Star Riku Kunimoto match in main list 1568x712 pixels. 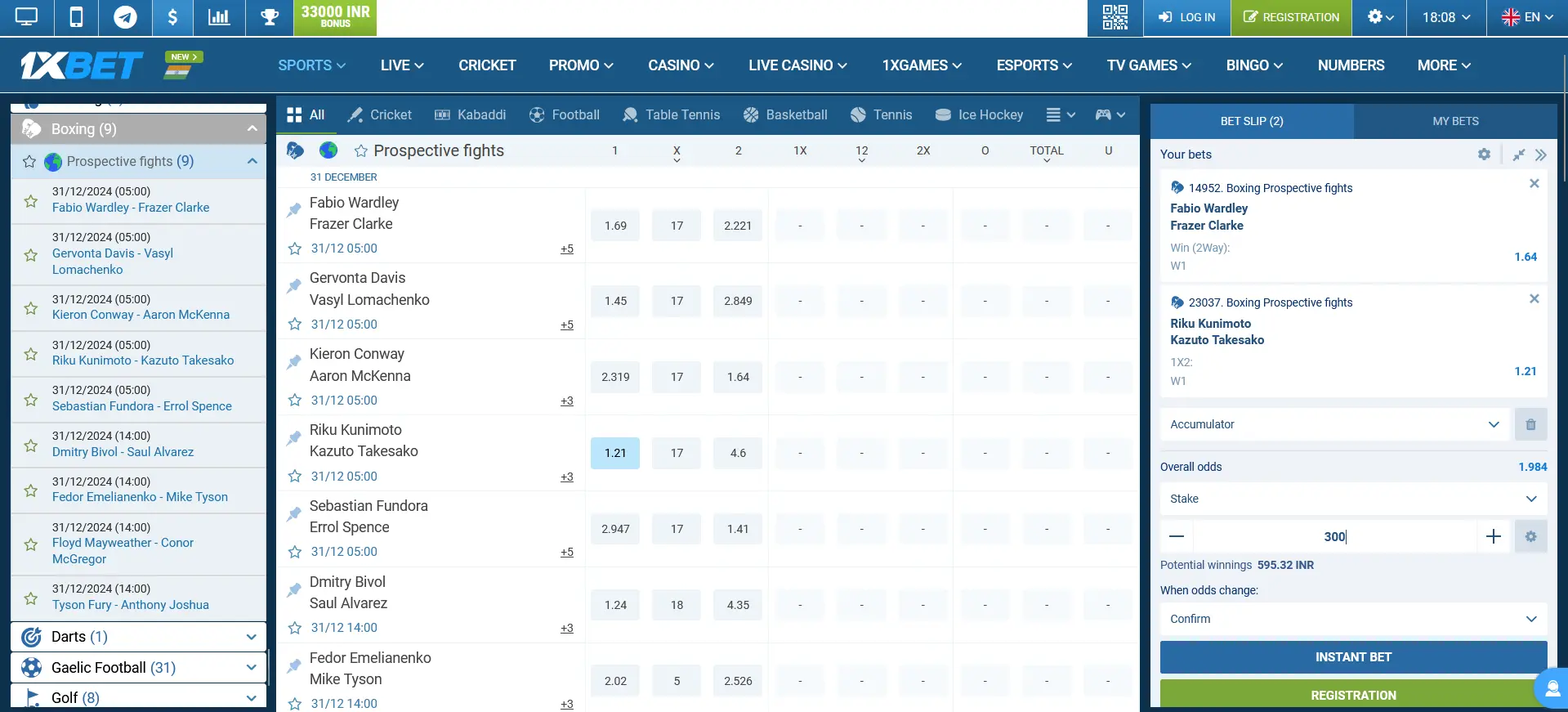pyautogui.click(x=295, y=476)
